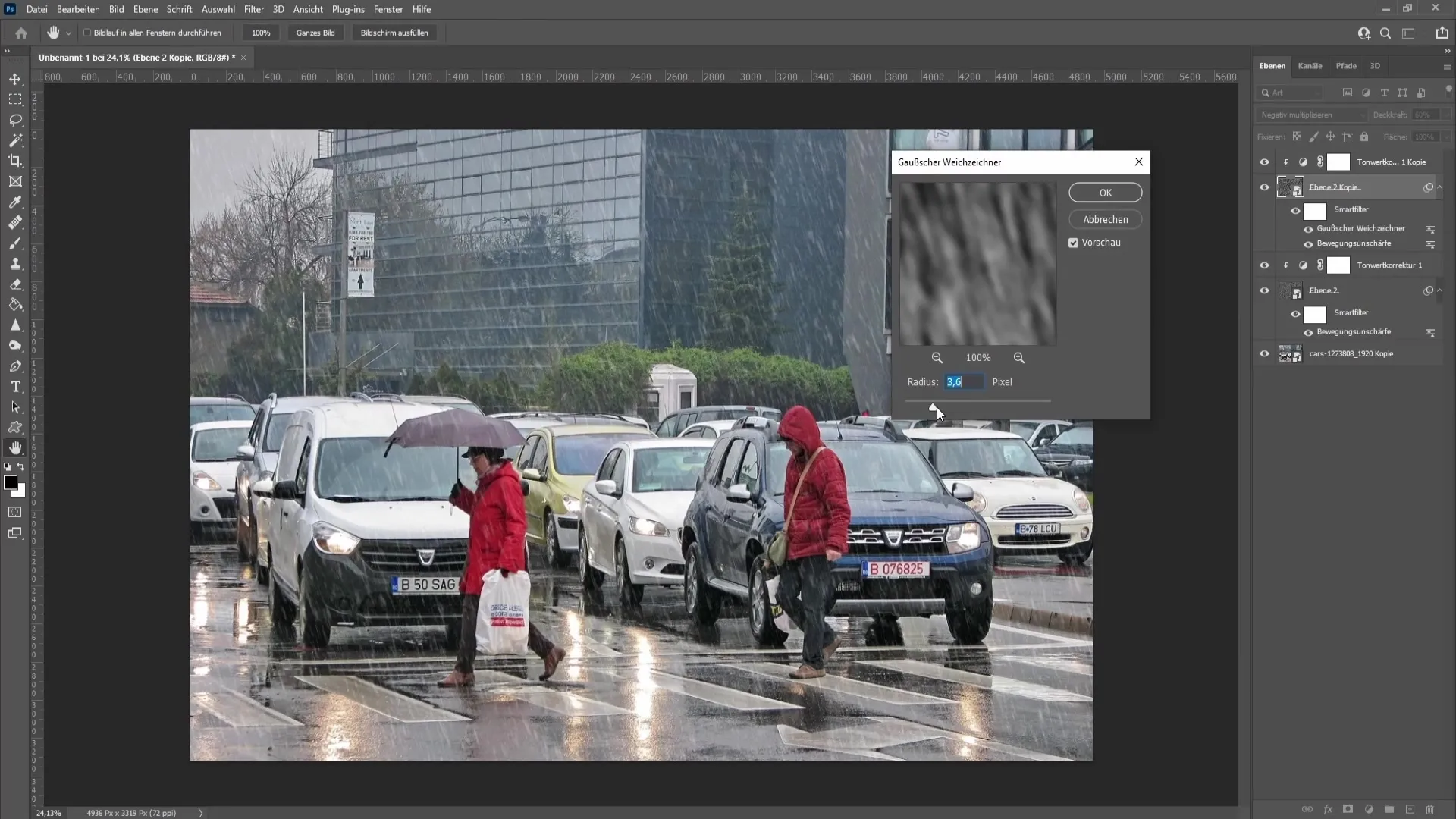Select the Eyedropper tool
The height and width of the screenshot is (819, 1456).
point(15,202)
